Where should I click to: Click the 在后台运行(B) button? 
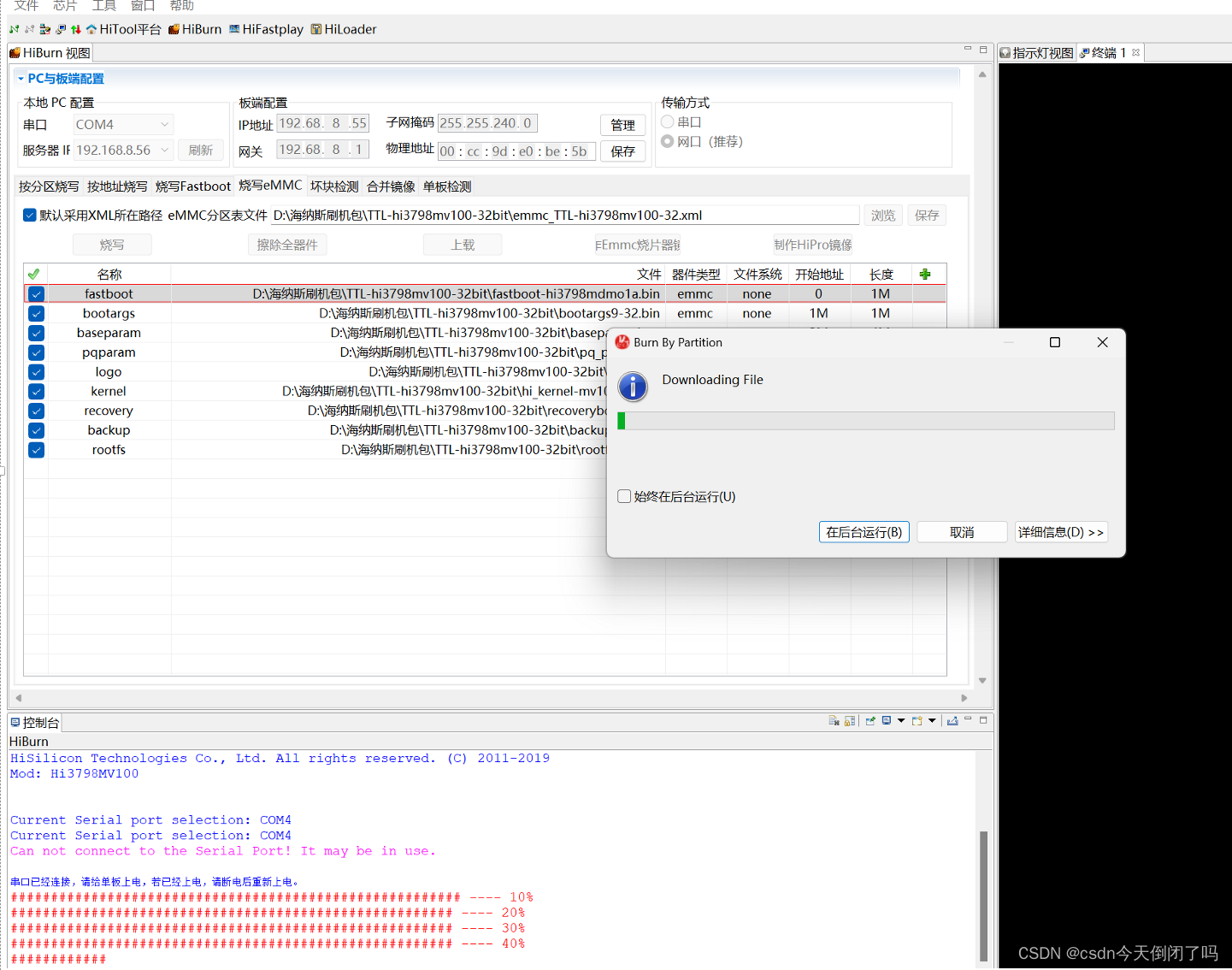point(864,532)
